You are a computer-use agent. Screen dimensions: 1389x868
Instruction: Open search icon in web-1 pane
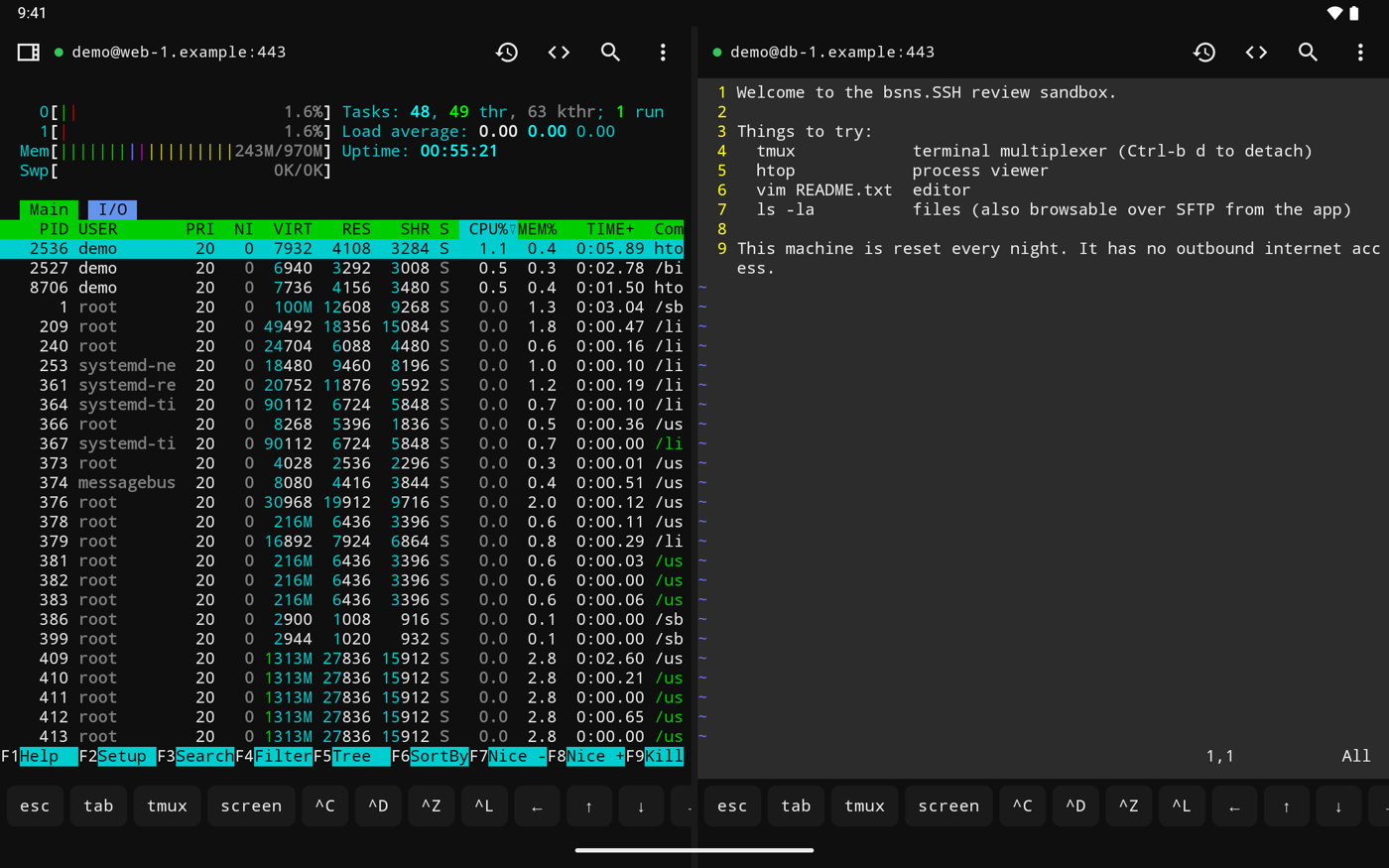click(610, 52)
